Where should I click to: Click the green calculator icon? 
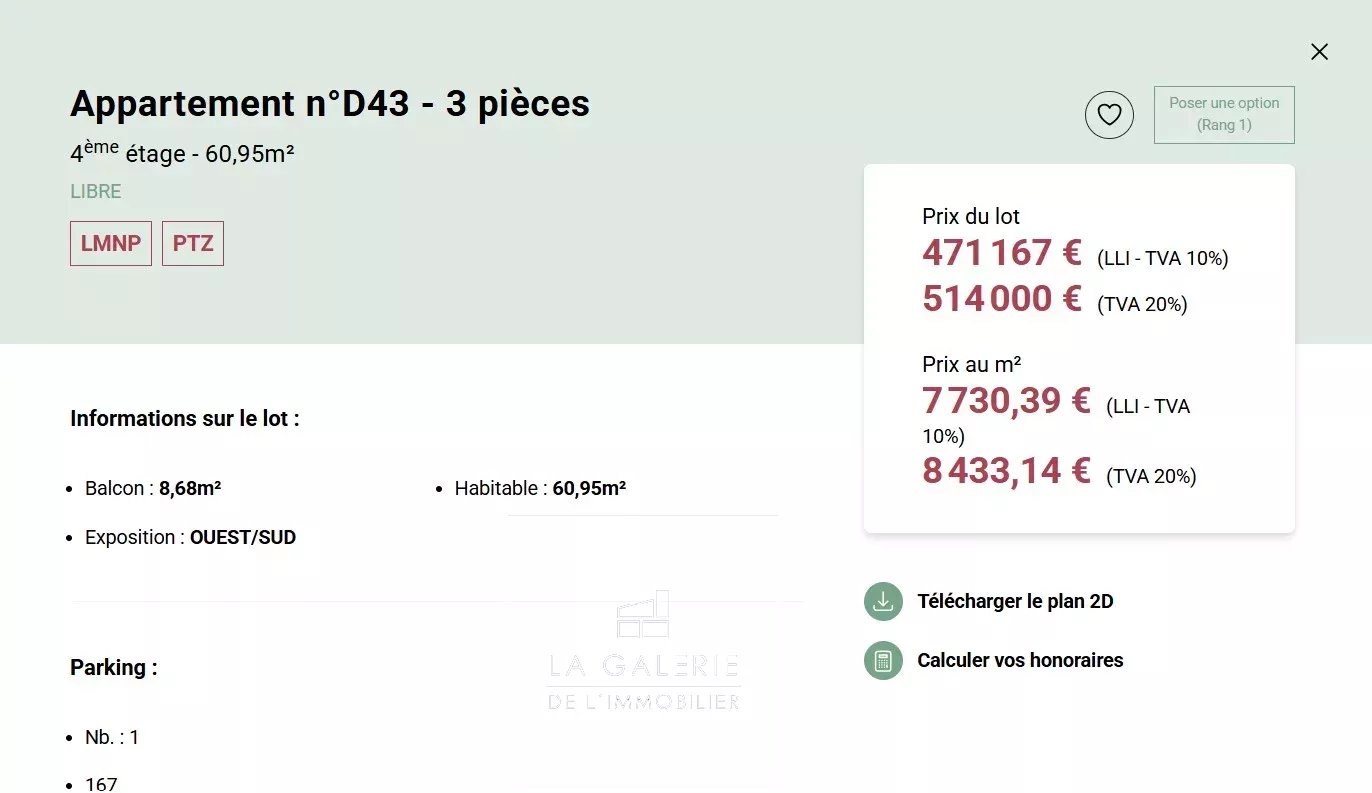tap(883, 661)
